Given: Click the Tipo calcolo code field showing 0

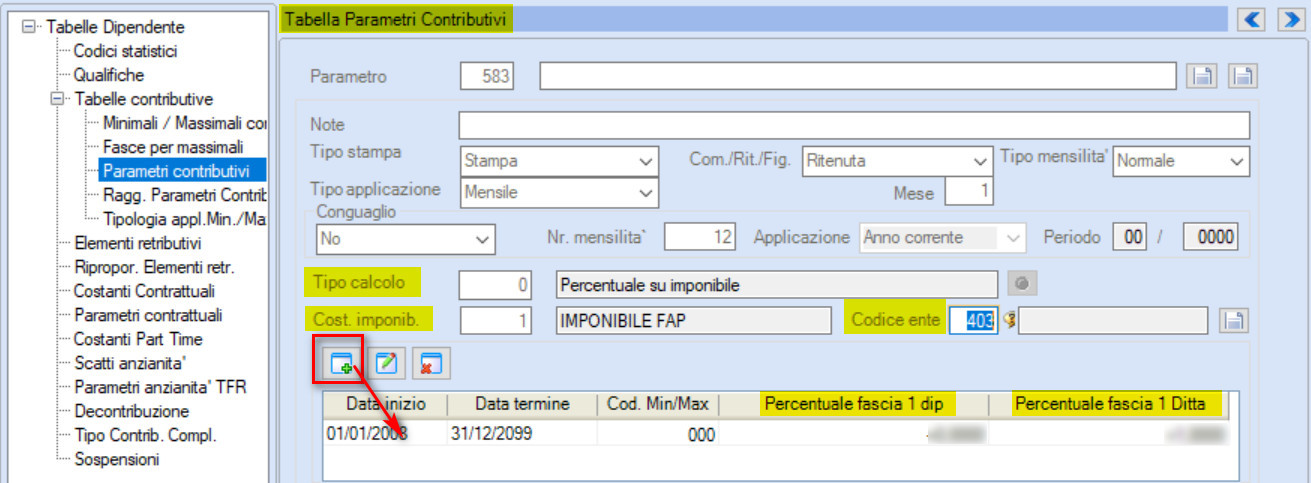Looking at the screenshot, I should [495, 285].
